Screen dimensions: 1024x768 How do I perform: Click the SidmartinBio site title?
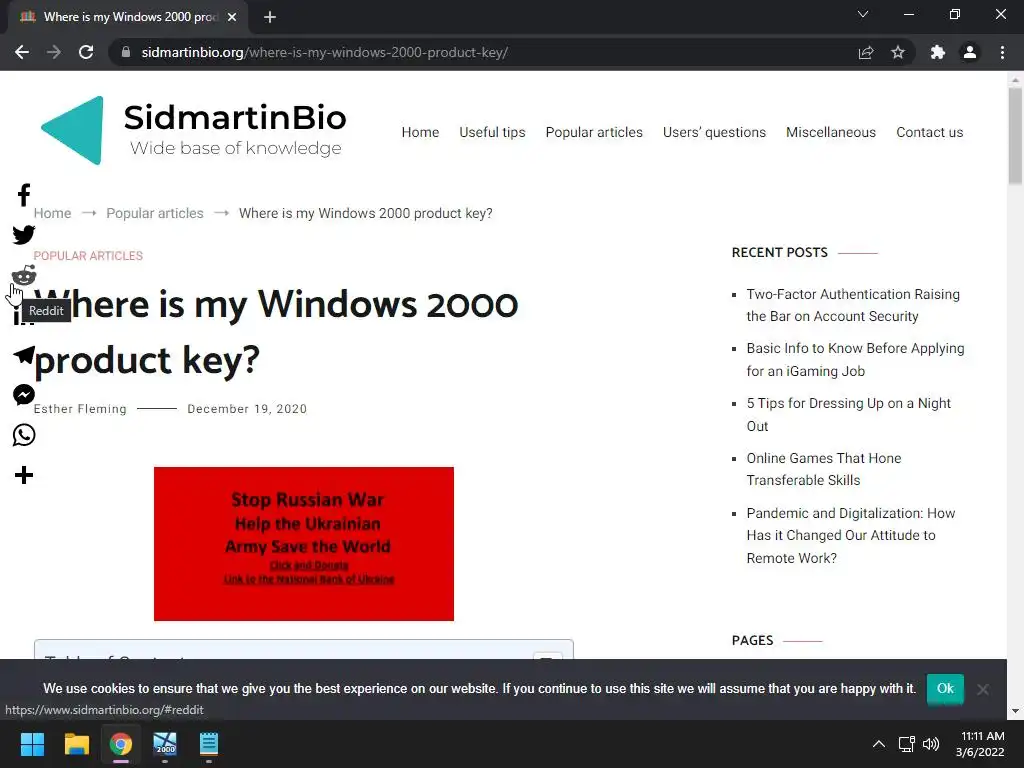point(235,118)
